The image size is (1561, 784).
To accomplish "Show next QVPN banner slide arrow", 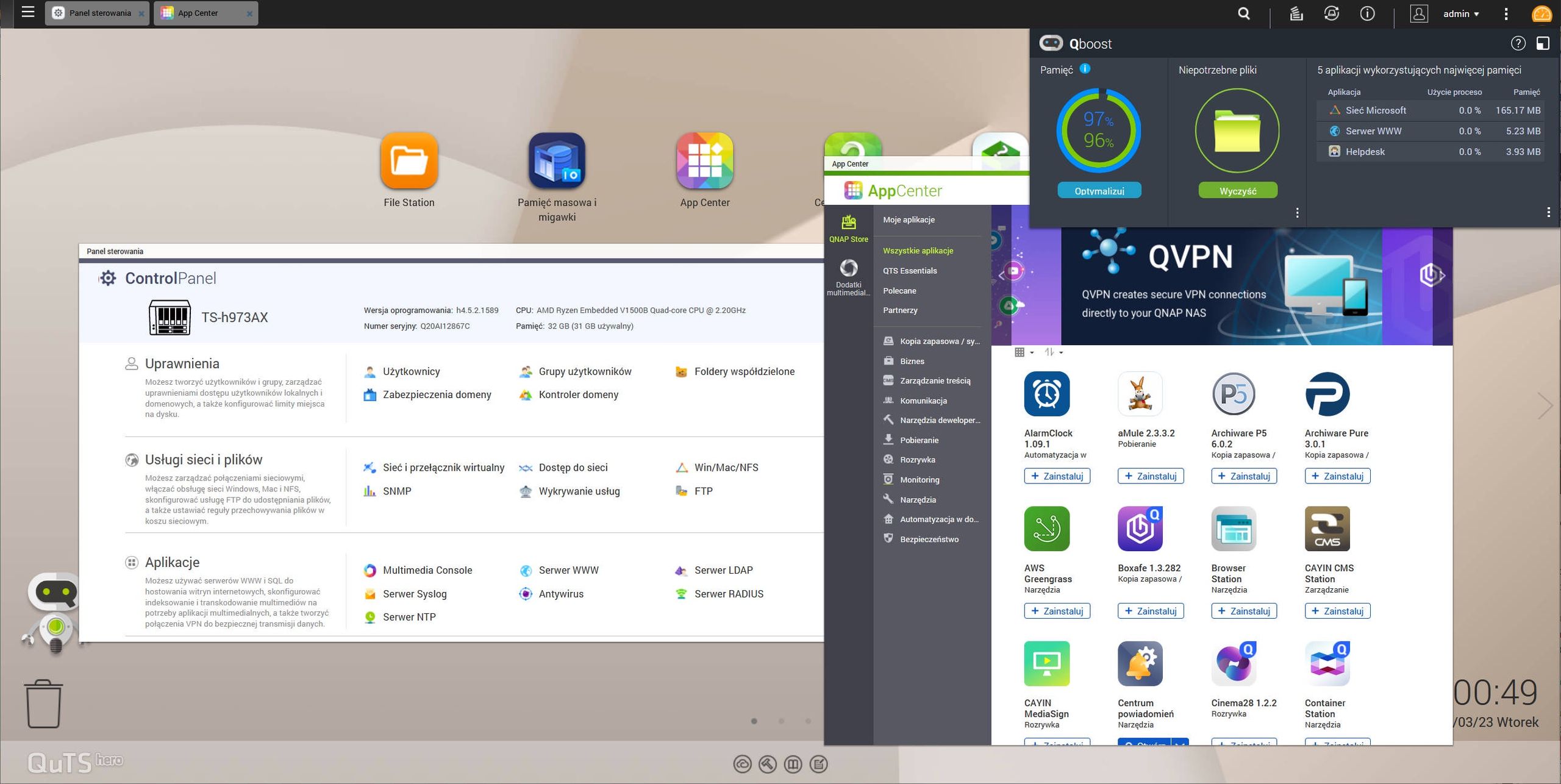I will click(x=1441, y=276).
